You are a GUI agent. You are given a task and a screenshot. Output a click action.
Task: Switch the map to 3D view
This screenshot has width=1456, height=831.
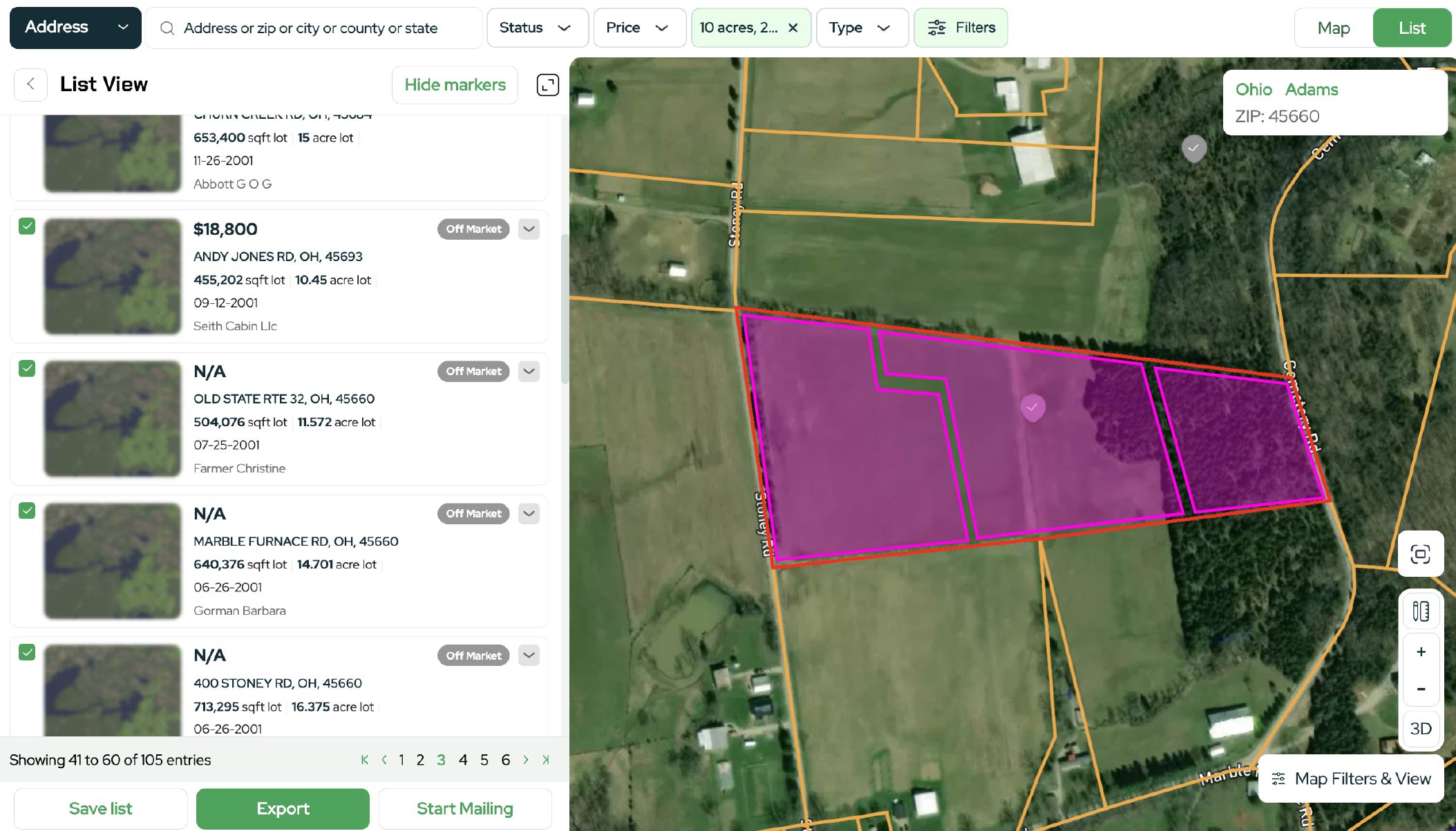pyautogui.click(x=1420, y=728)
